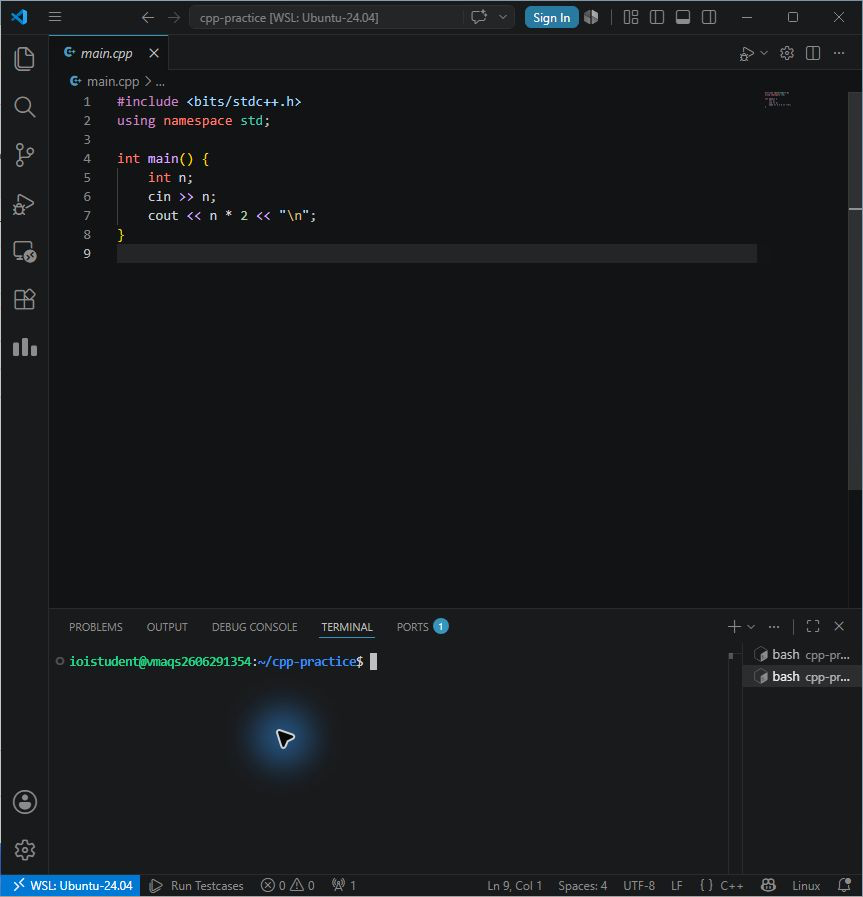The image size is (863, 897).
Task: Change encoding via UTF-8 status item
Action: tap(639, 886)
